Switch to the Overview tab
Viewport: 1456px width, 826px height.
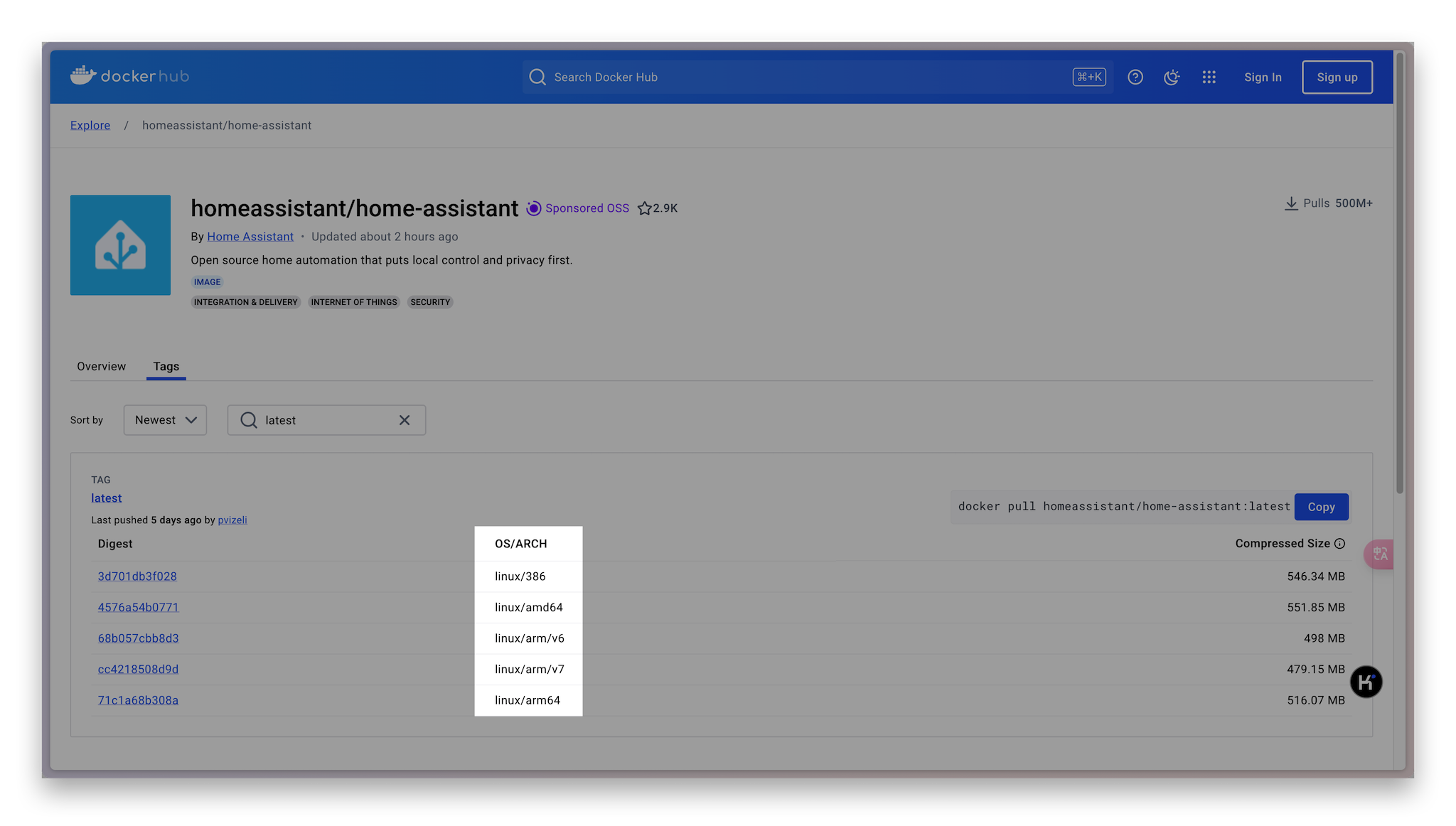tap(101, 366)
